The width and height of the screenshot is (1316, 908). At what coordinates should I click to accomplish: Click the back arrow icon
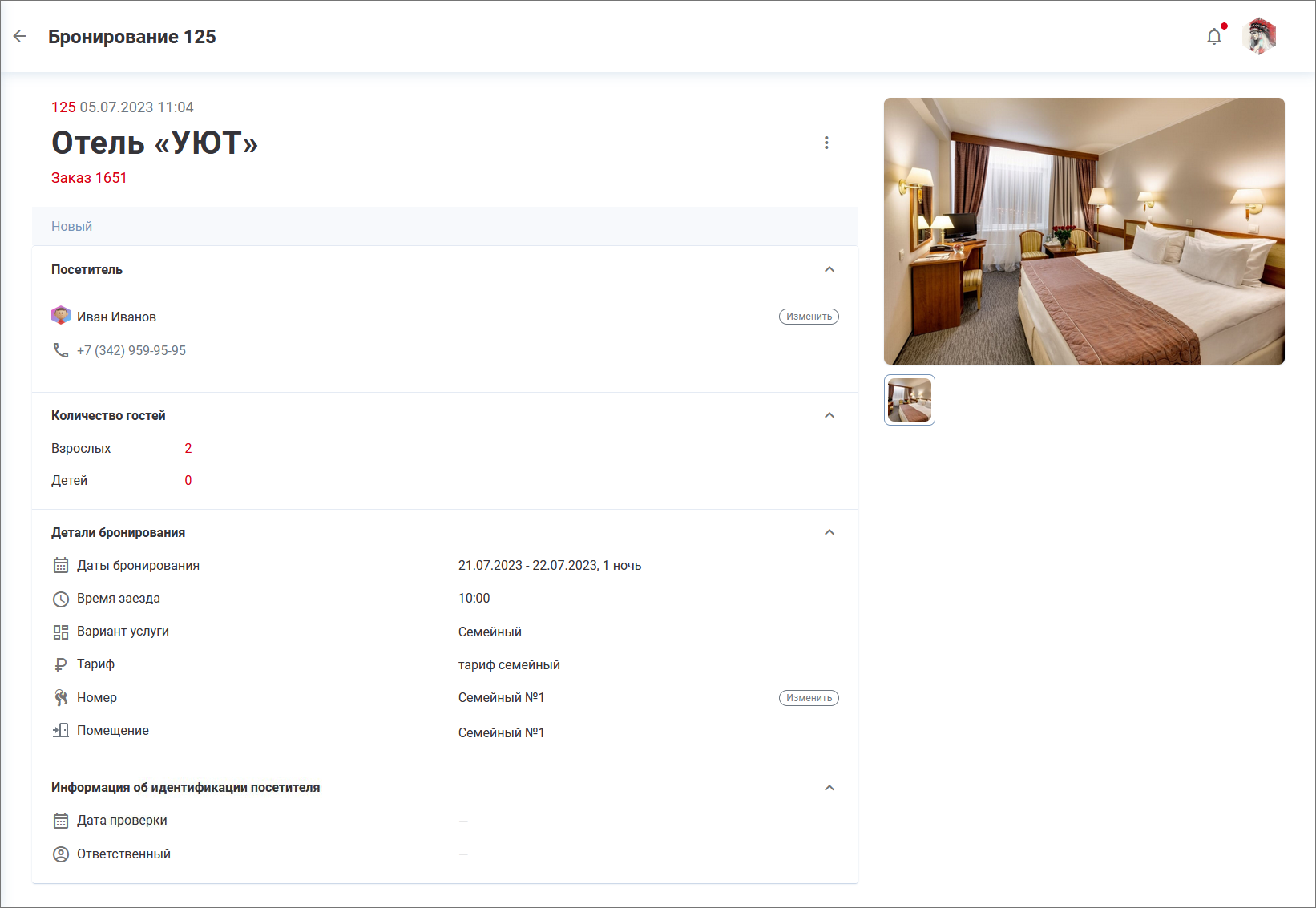[20, 36]
